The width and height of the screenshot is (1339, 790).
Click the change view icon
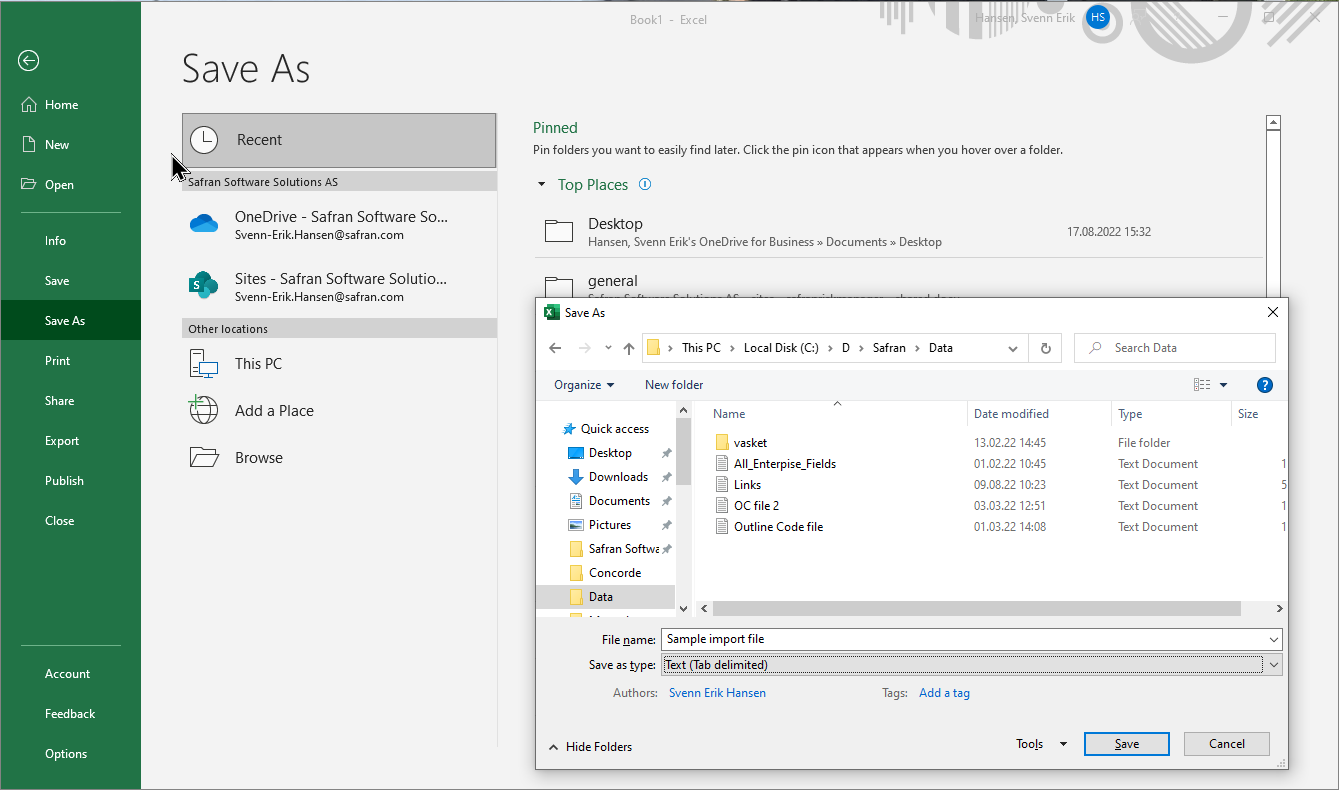[x=1202, y=385]
